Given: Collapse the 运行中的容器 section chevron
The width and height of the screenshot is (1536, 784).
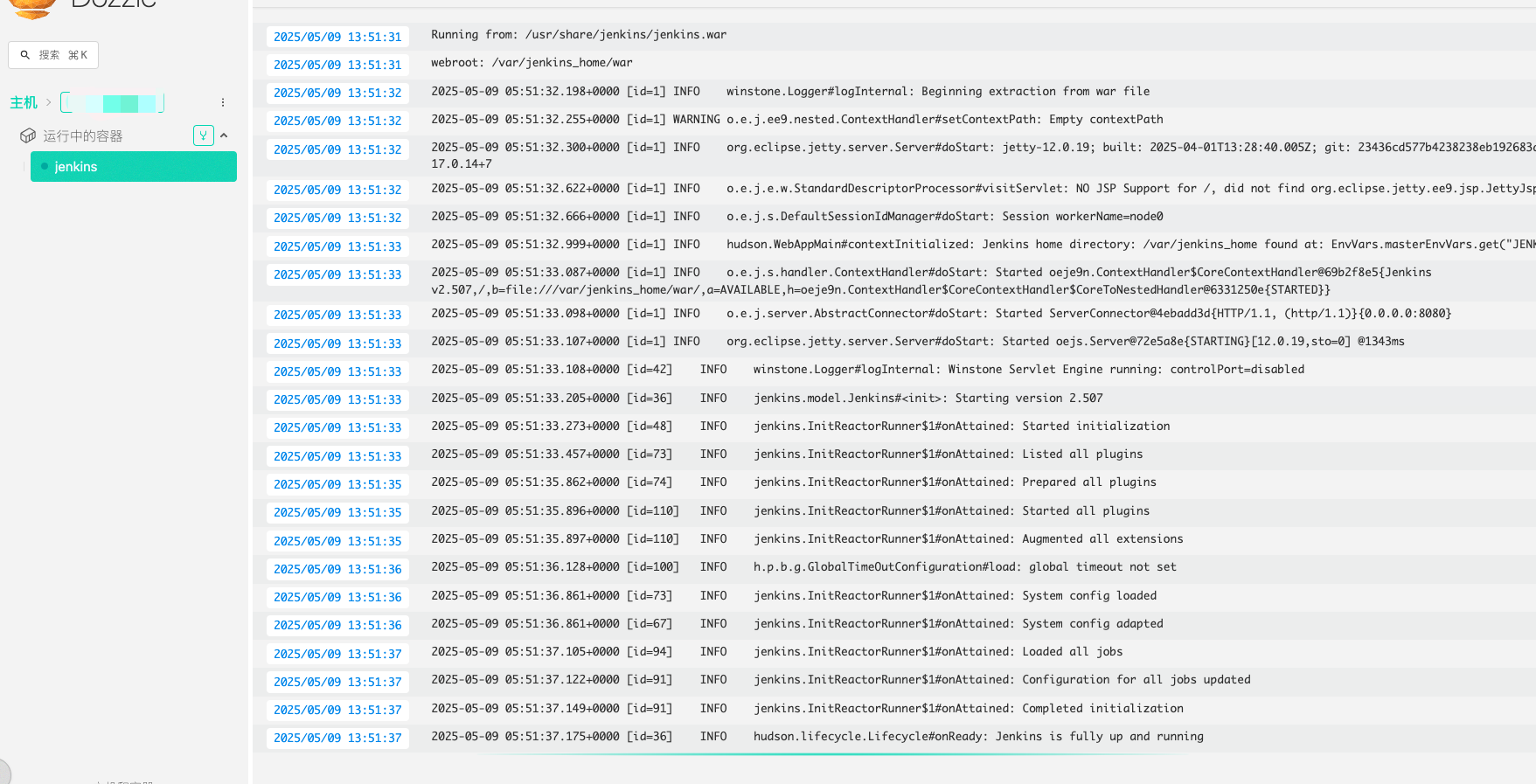Looking at the screenshot, I should click(x=225, y=135).
